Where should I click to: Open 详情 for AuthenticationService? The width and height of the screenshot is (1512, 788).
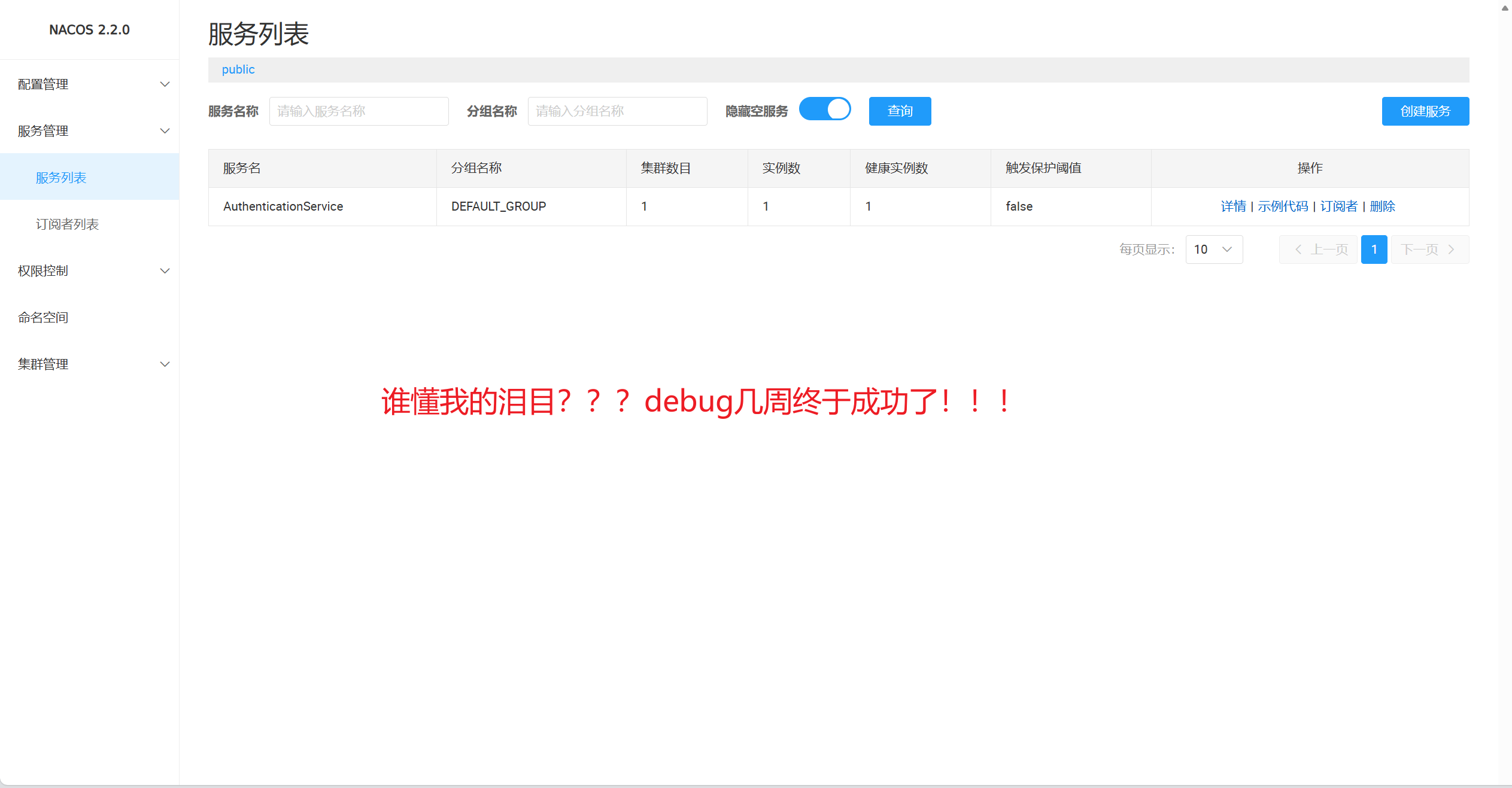pyautogui.click(x=1233, y=206)
